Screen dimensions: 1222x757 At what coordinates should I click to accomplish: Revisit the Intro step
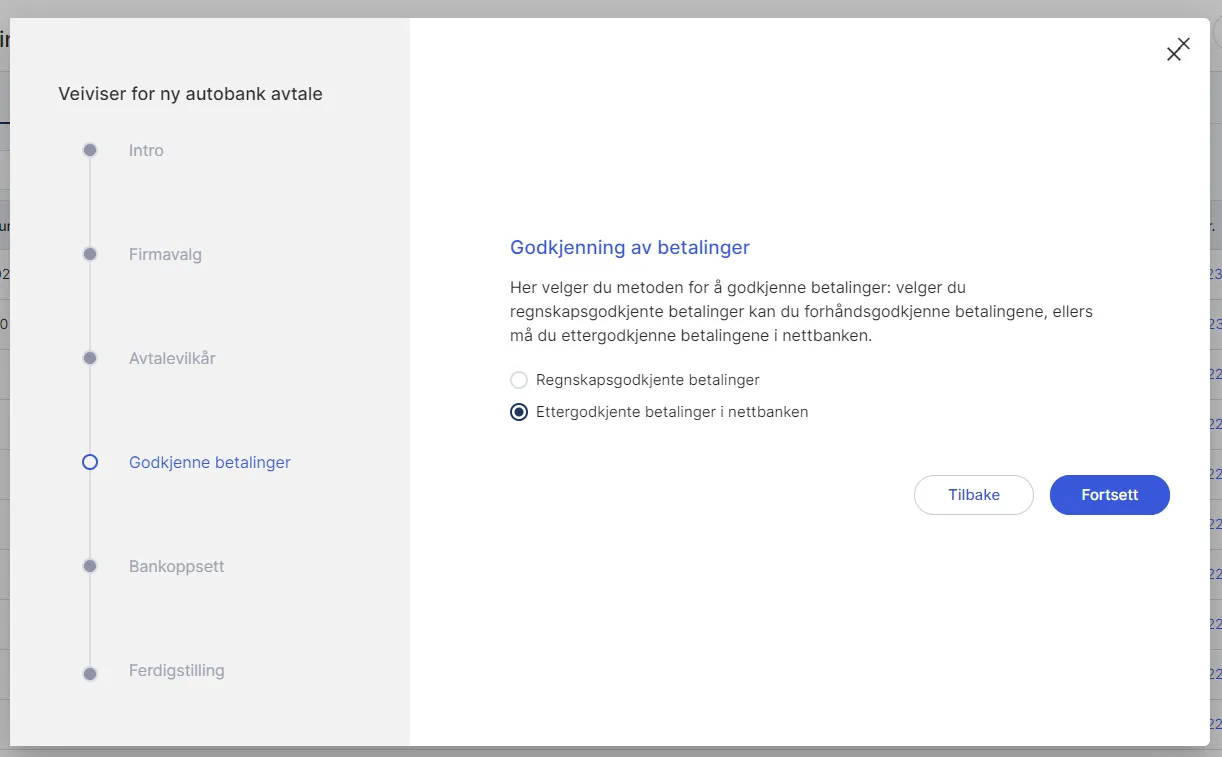[x=146, y=150]
